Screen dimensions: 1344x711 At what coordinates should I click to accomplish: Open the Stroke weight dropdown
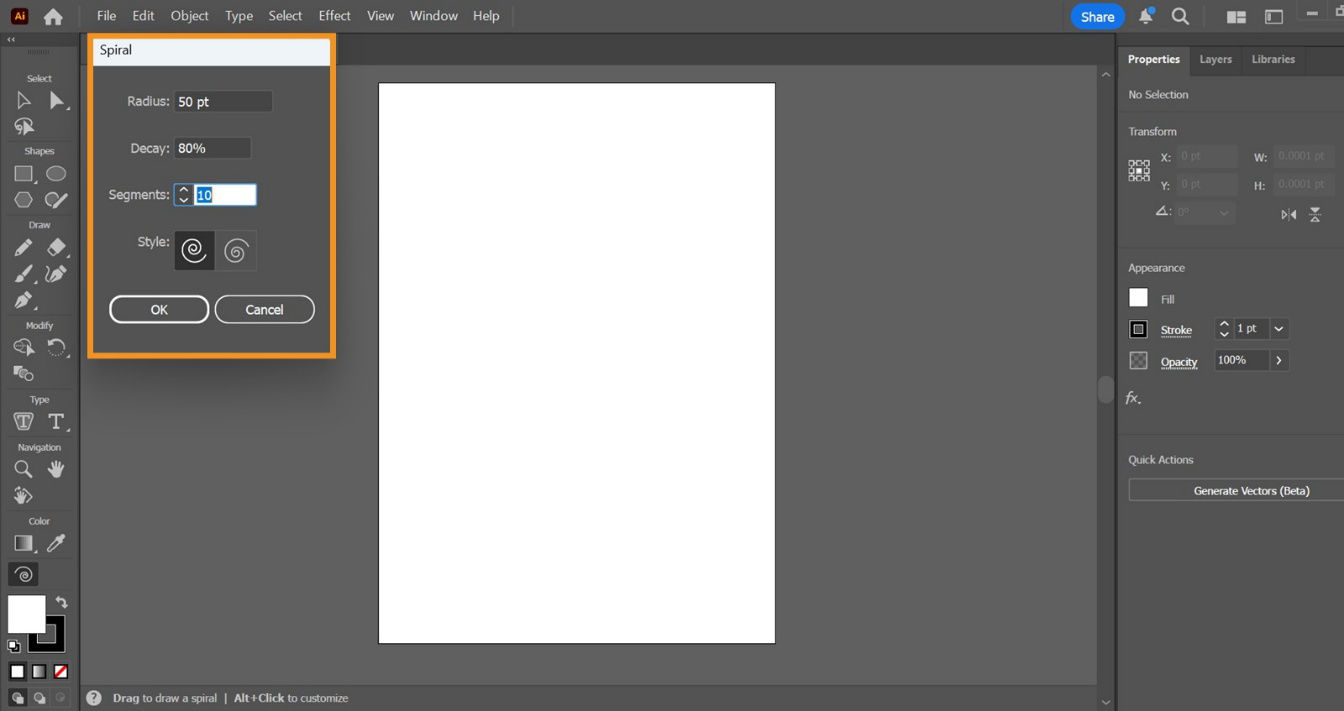click(1278, 329)
